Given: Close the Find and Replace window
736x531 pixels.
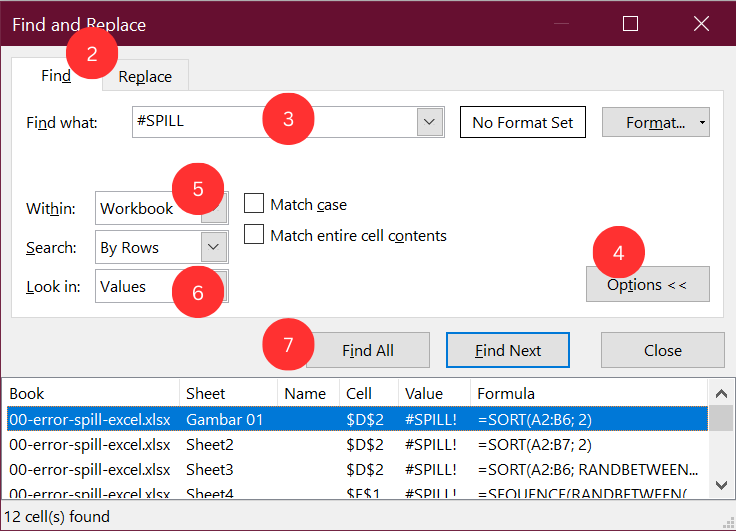Looking at the screenshot, I should [x=701, y=23].
